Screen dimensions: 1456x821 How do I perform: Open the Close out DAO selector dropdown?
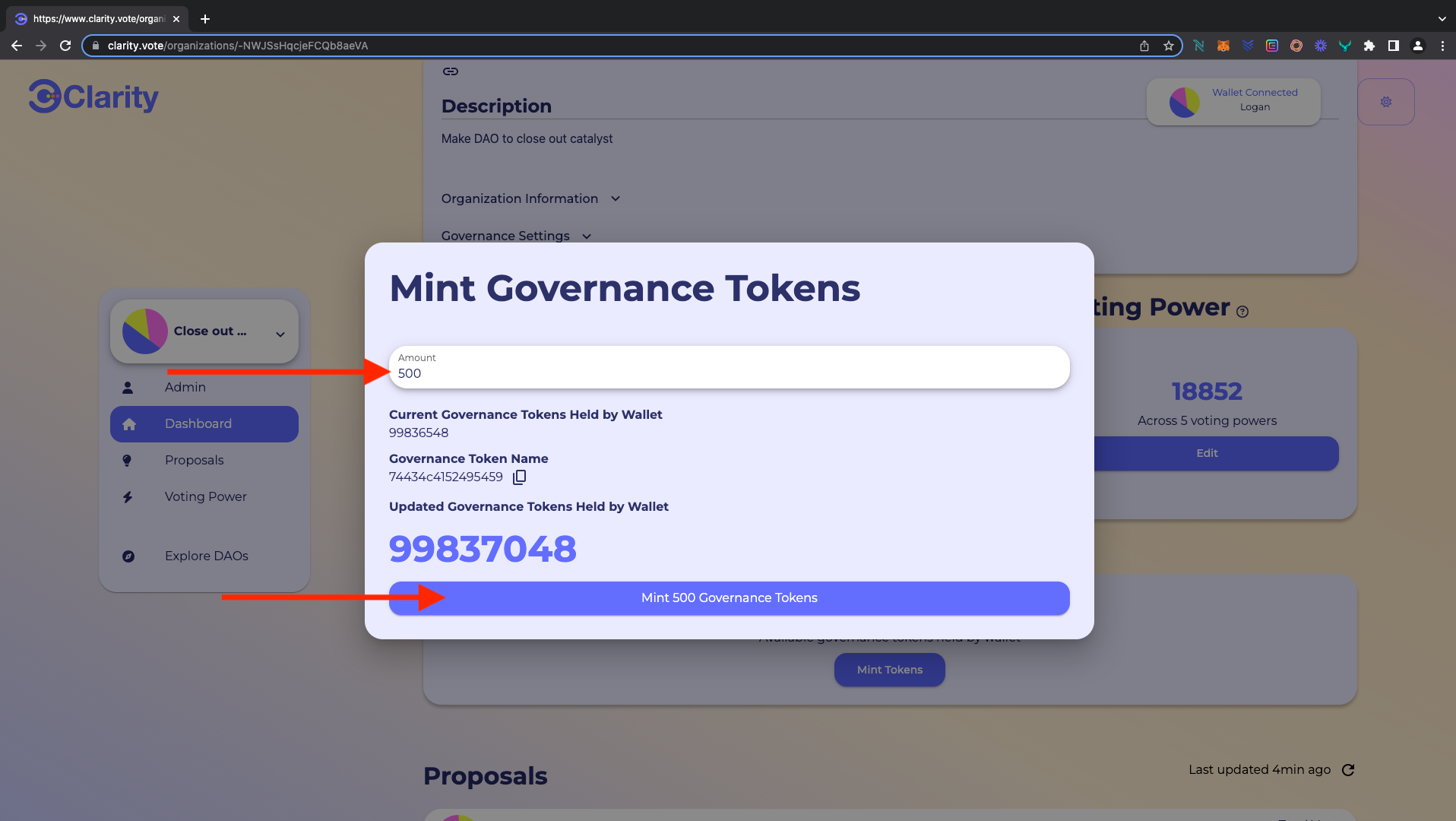click(x=204, y=331)
